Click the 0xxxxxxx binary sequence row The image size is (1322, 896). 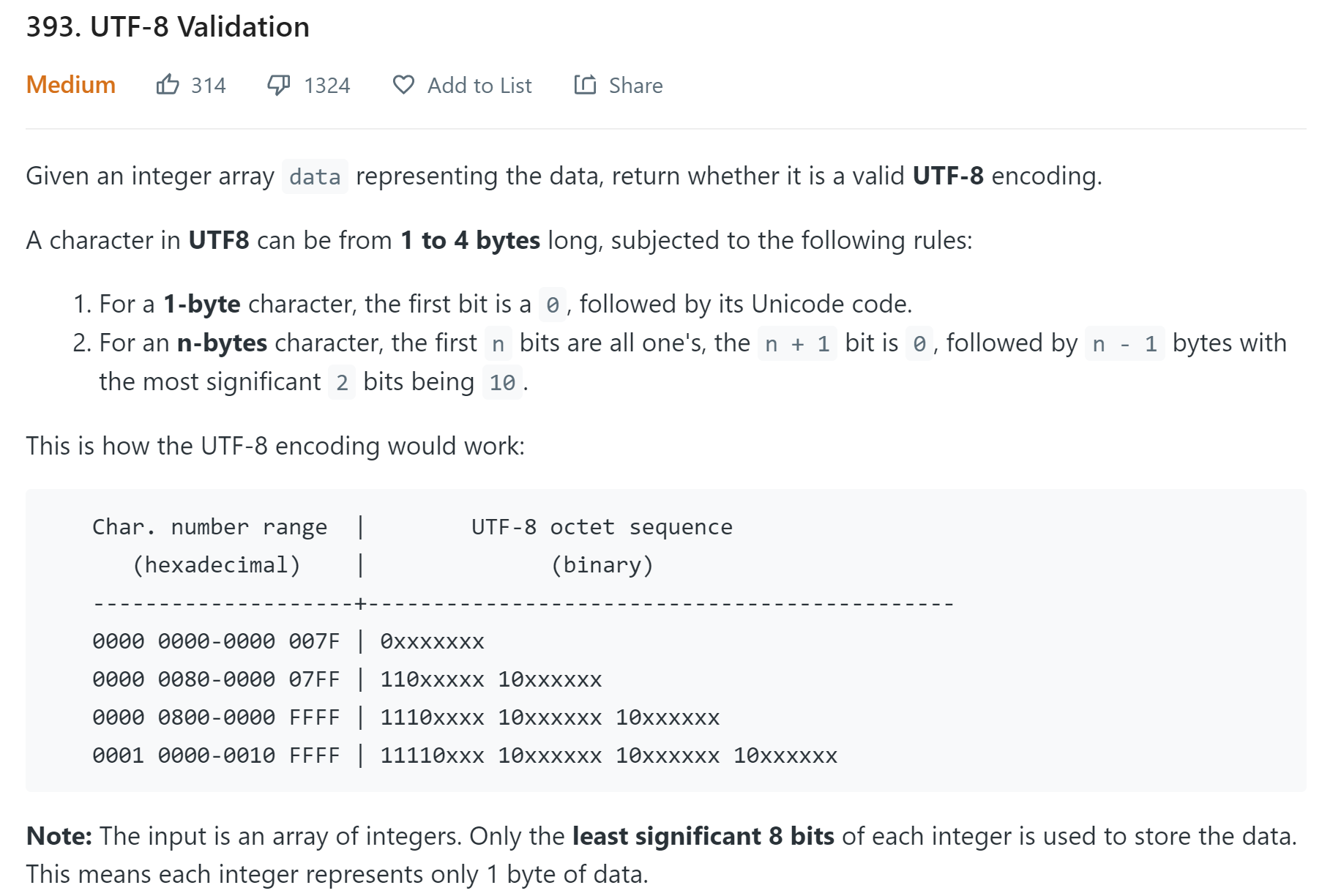(432, 641)
